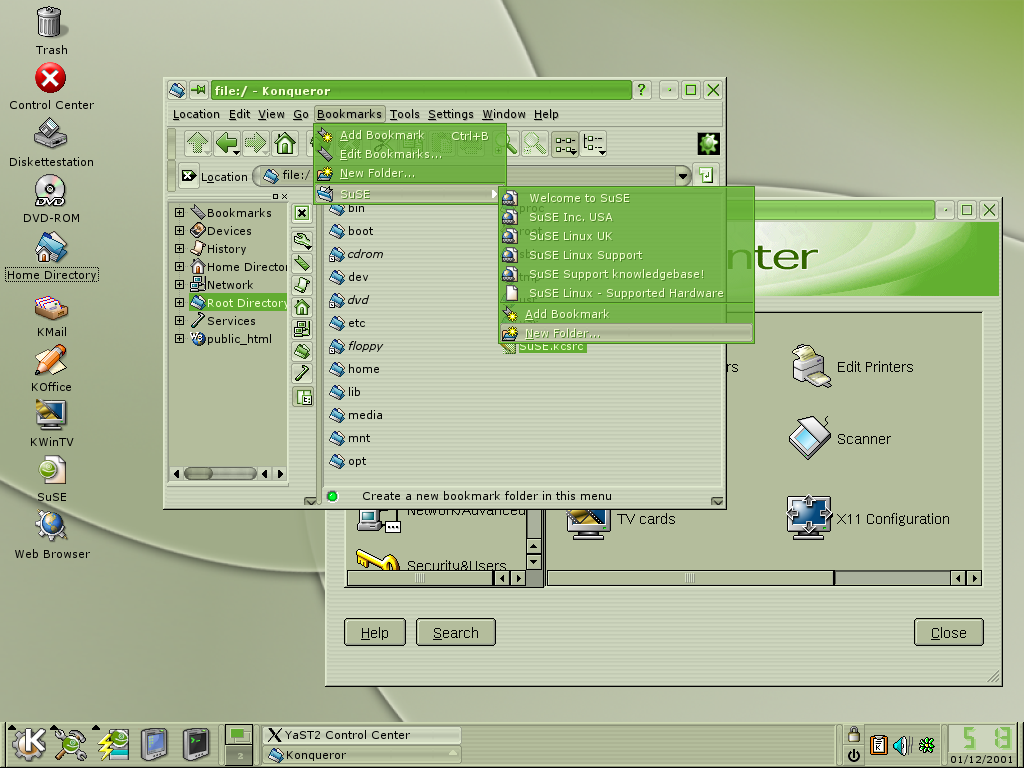Open the Klipper clipboard tray icon
This screenshot has width=1024, height=768.
pyautogui.click(x=879, y=745)
